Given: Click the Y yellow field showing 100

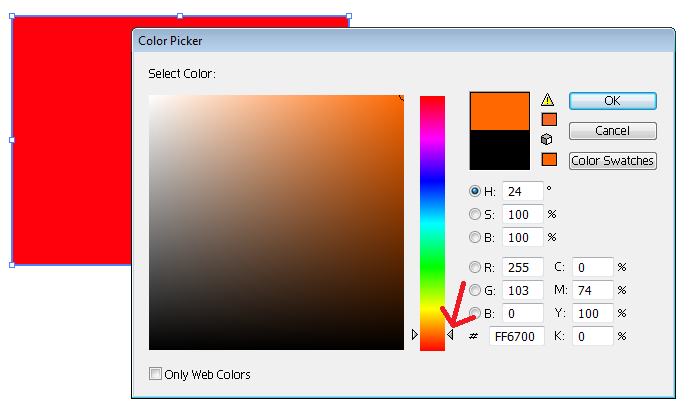Looking at the screenshot, I should coord(592,313).
